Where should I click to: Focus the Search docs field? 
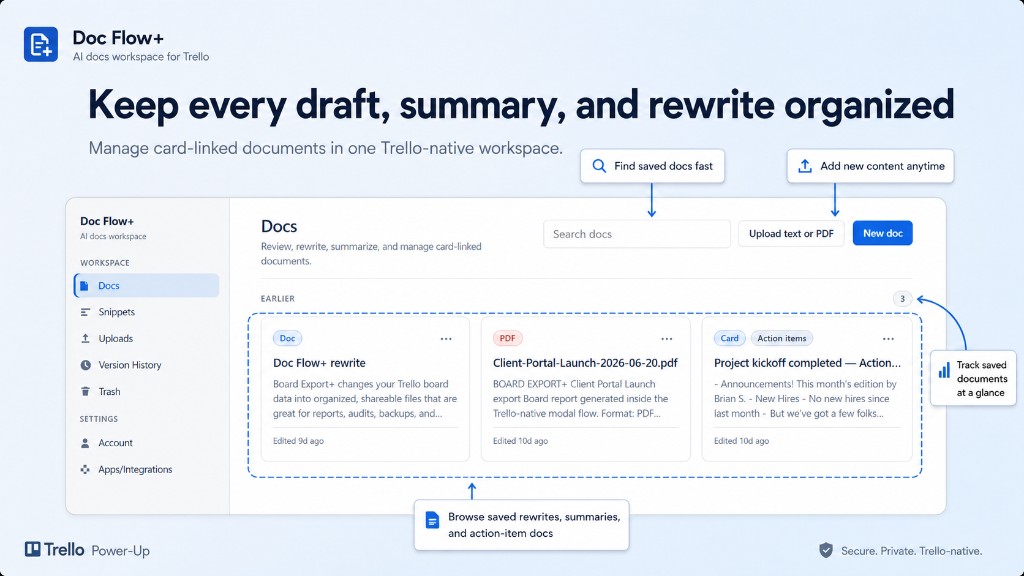pyautogui.click(x=637, y=234)
